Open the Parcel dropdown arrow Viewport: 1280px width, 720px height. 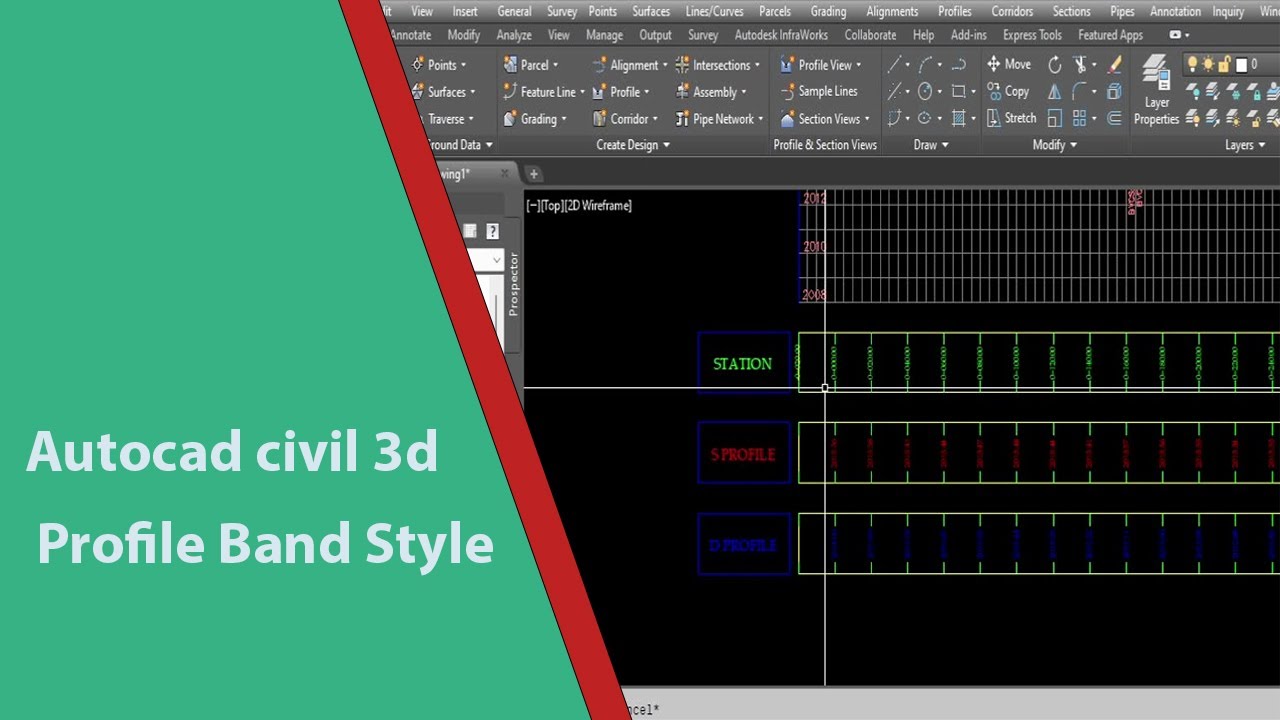556,66
